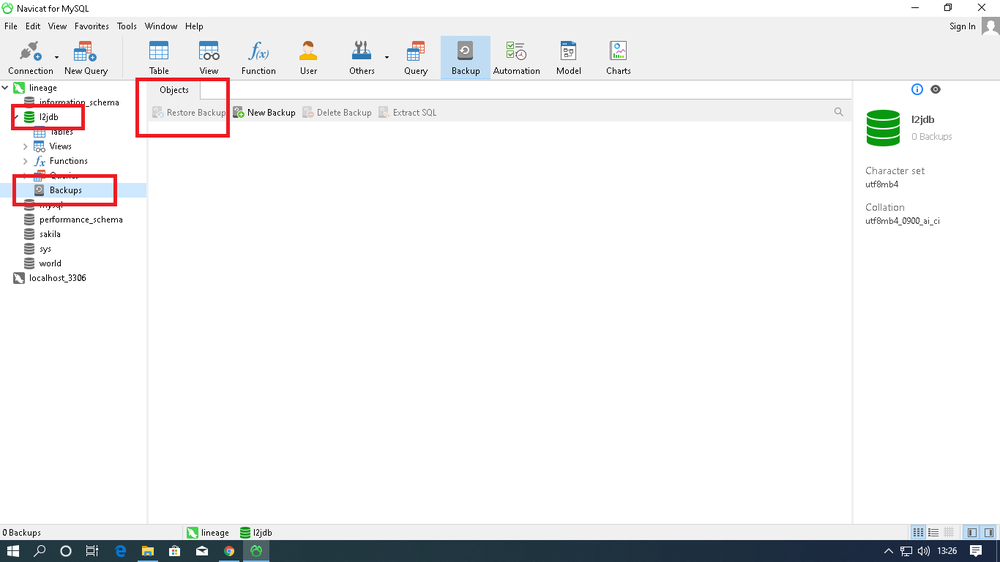1000x562 pixels.
Task: Open the Model toolbar icon
Action: pyautogui.click(x=568, y=58)
